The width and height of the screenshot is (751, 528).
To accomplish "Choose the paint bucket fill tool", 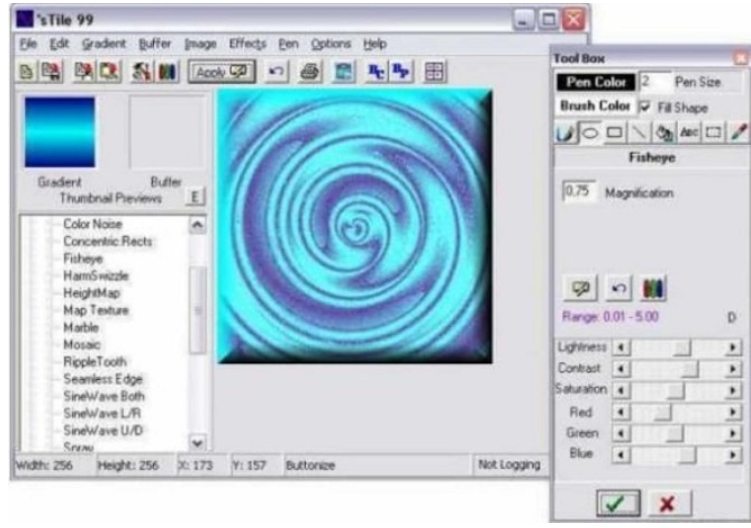I will pos(663,135).
